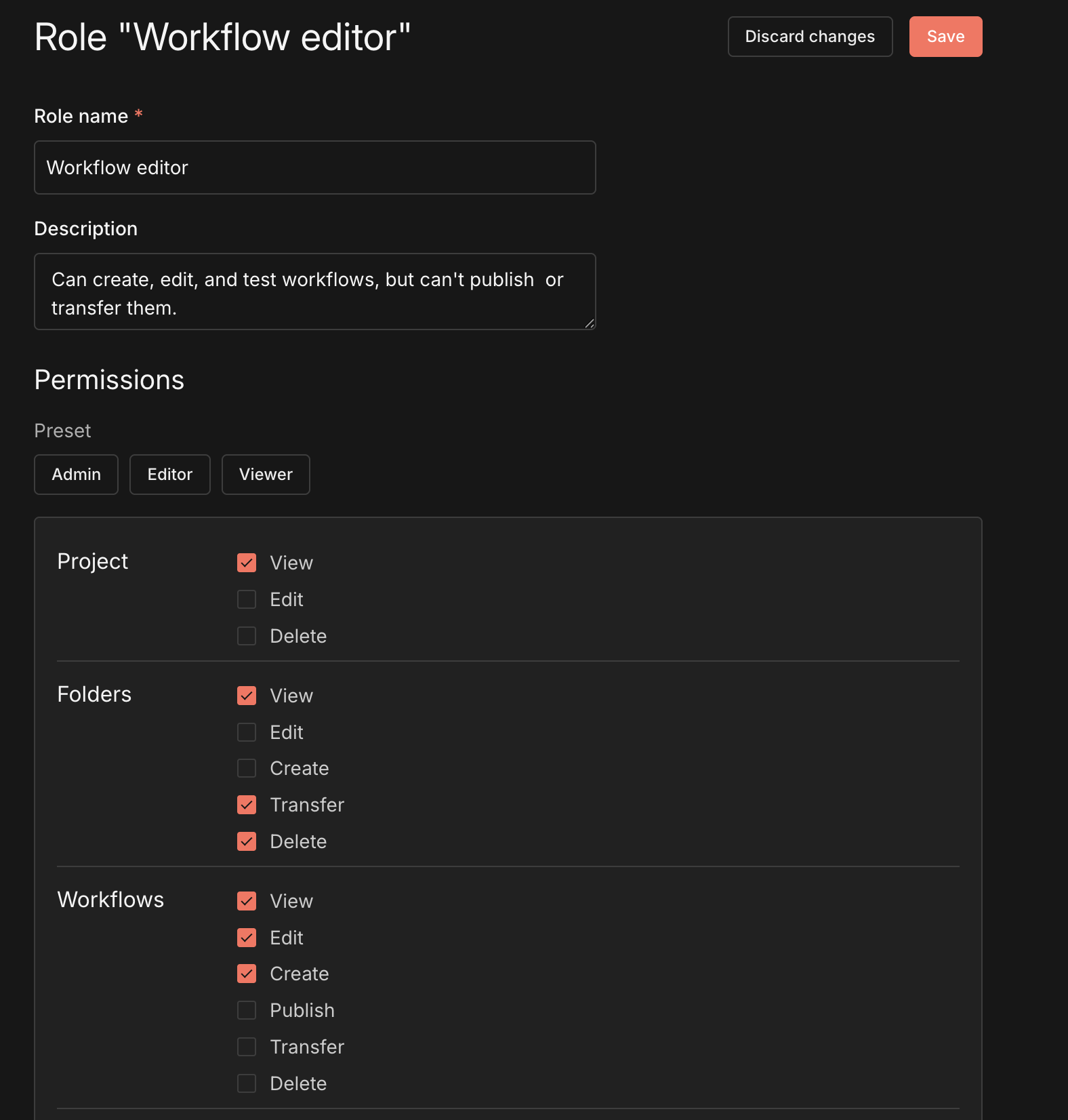Enable the Project Delete permission
Image resolution: width=1068 pixels, height=1120 pixels.
click(247, 636)
